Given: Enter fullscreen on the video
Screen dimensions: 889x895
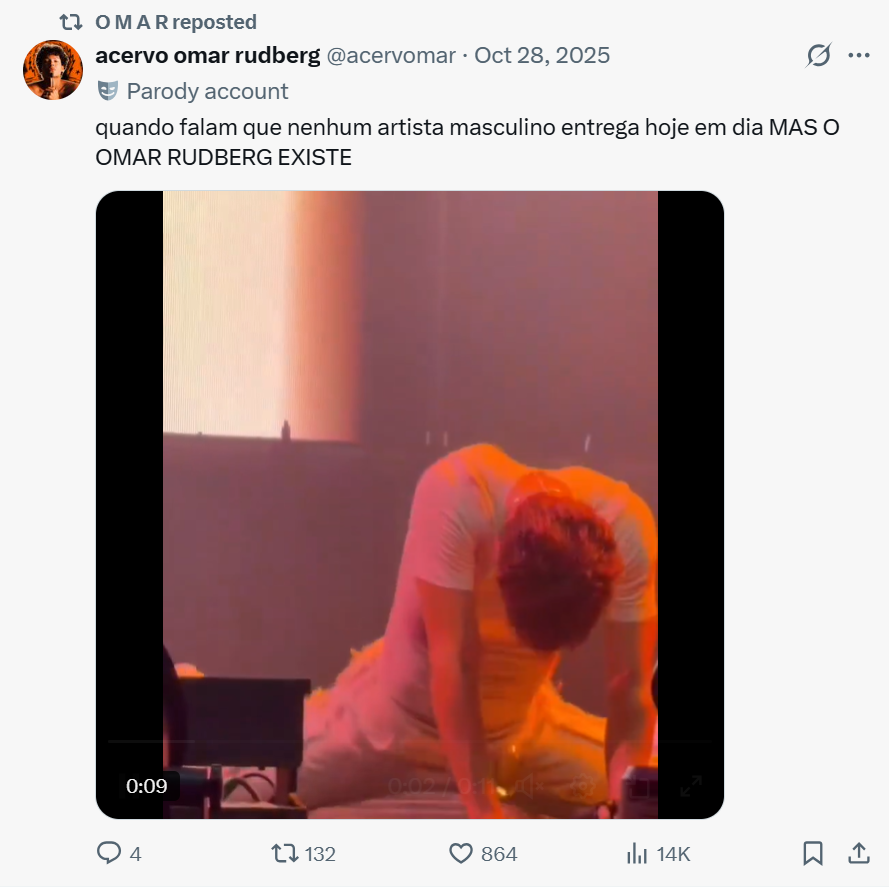Looking at the screenshot, I should (691, 786).
